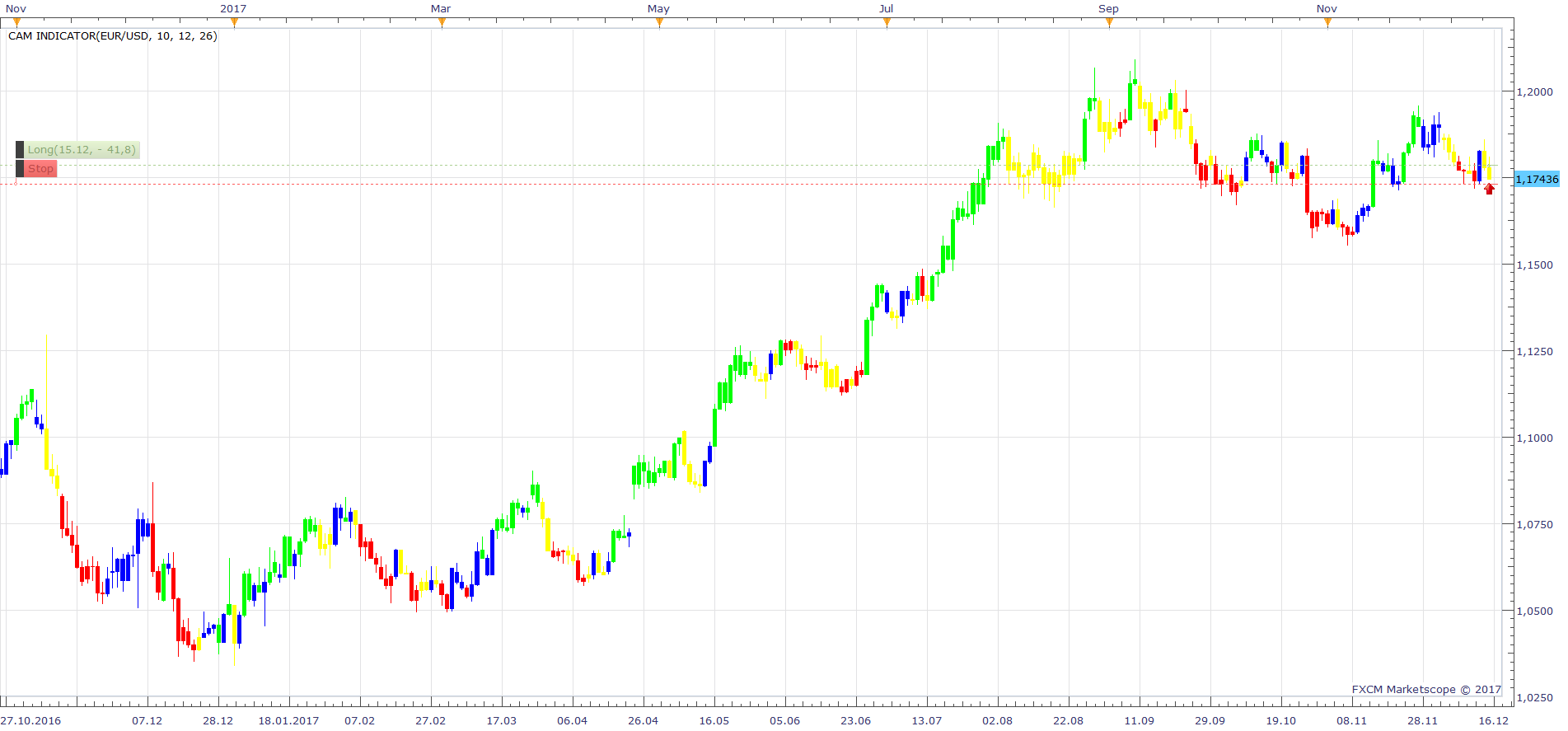The width and height of the screenshot is (1568, 731).
Task: Click the May month label on the top axis
Action: tap(658, 8)
